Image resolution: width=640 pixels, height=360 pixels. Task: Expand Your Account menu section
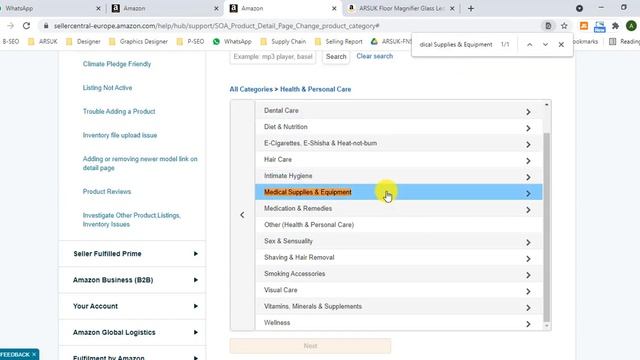point(132,306)
